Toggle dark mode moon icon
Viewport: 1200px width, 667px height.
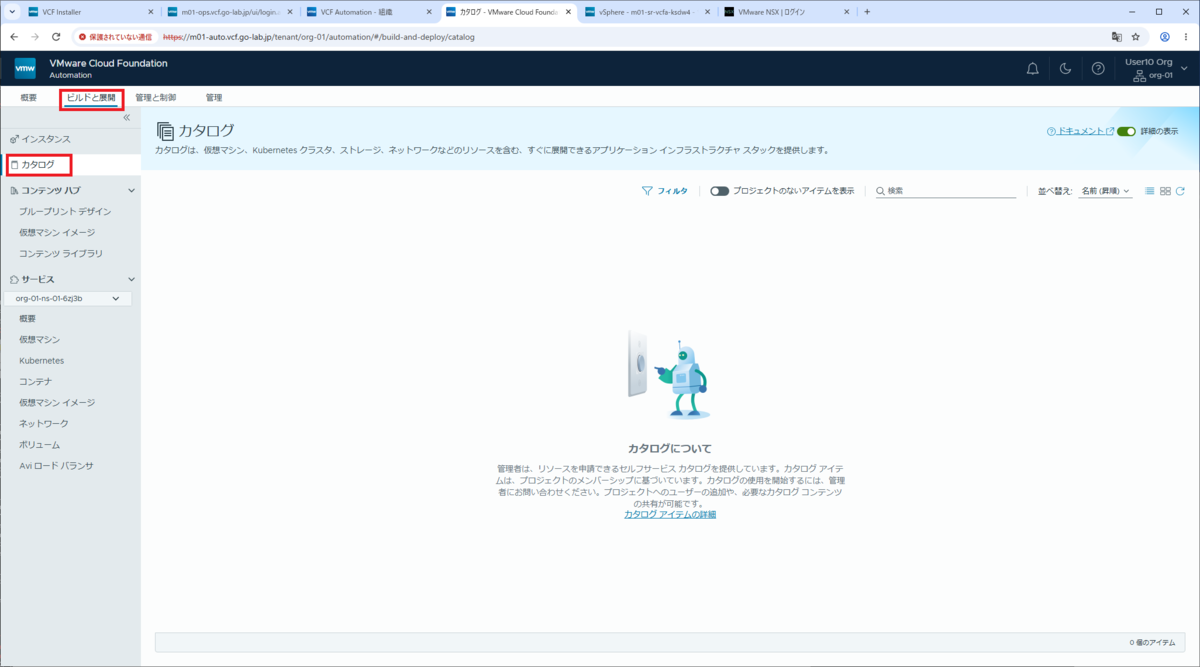(1066, 69)
